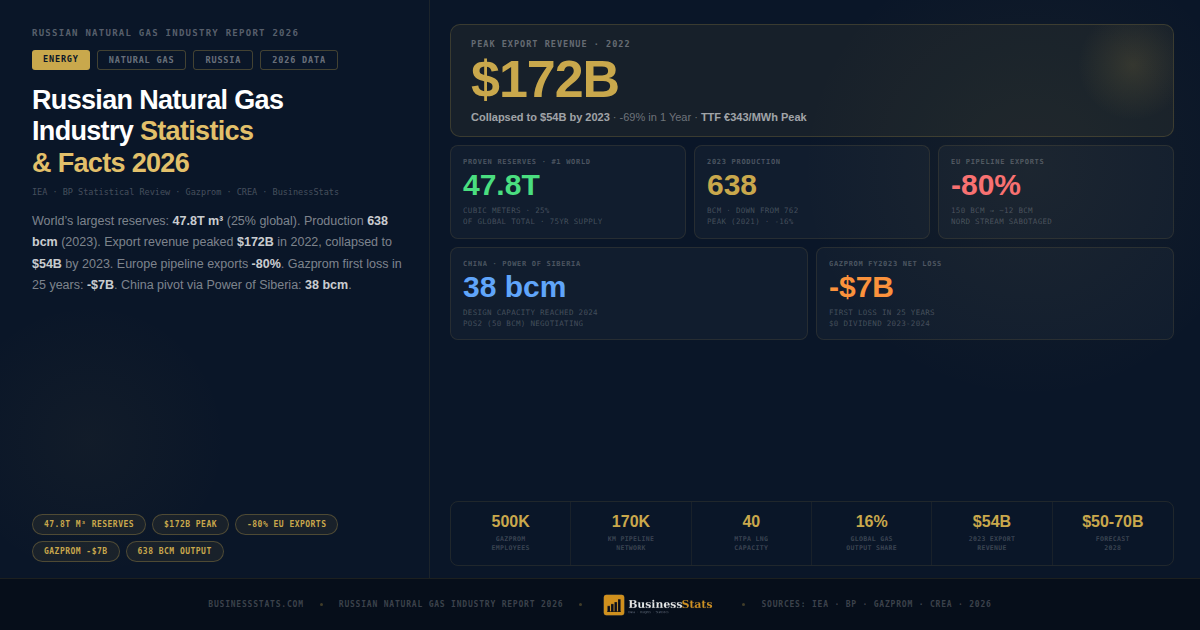Viewport: 1200px width, 630px height.
Task: Click the Power of Siberia 38 bcm card
Action: tap(628, 293)
